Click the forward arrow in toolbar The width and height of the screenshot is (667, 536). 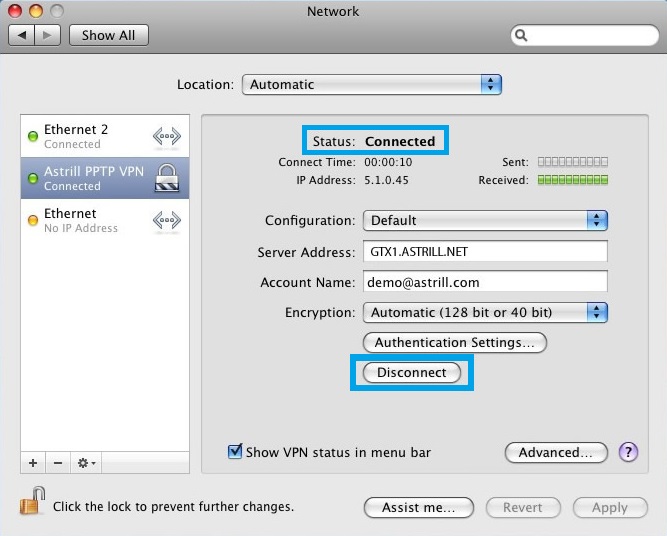pyautogui.click(x=49, y=35)
